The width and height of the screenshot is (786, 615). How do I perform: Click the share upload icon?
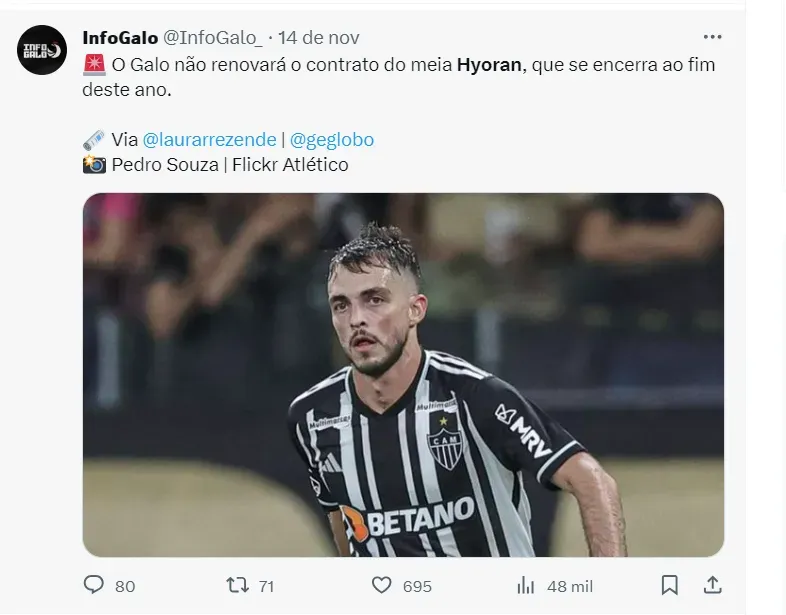(x=711, y=584)
